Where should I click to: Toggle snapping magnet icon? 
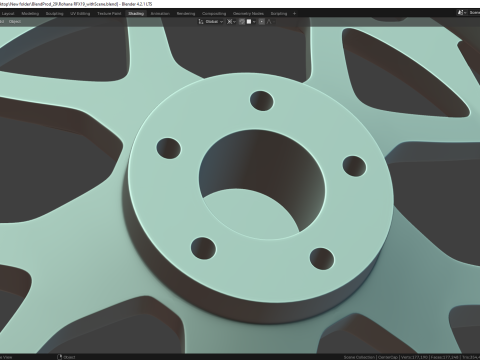coord(242,22)
